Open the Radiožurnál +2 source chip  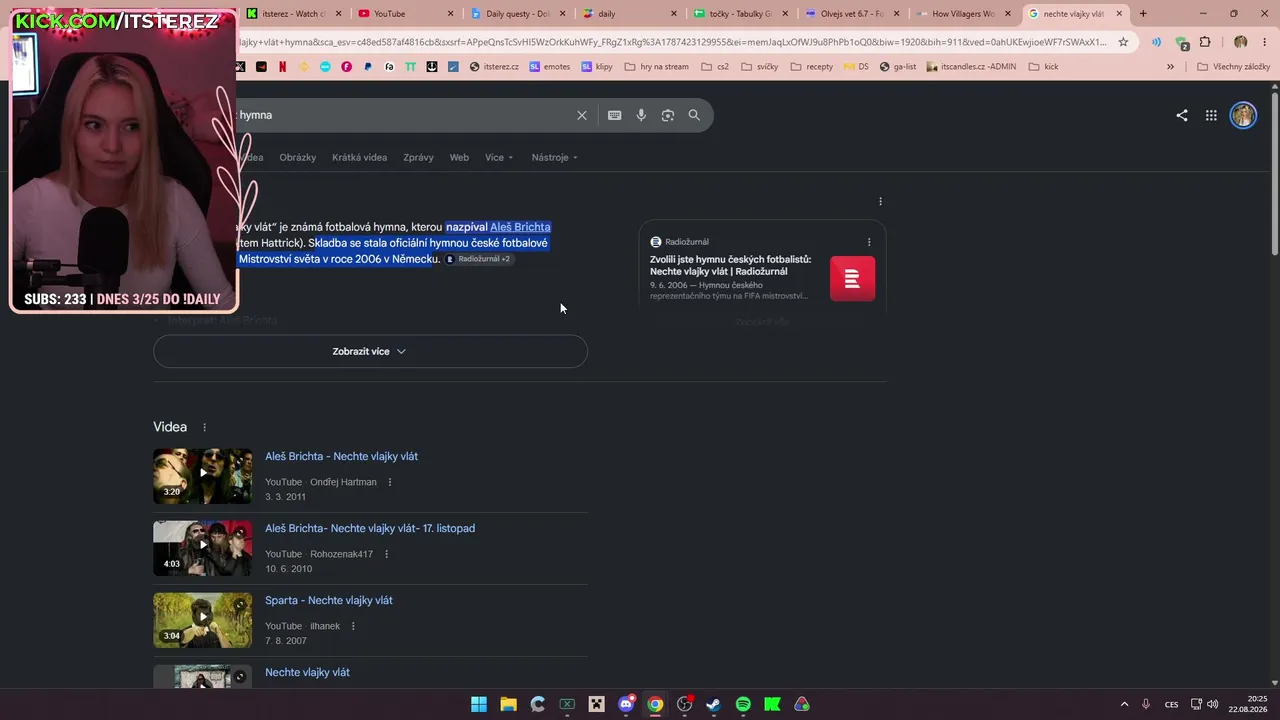click(x=479, y=259)
